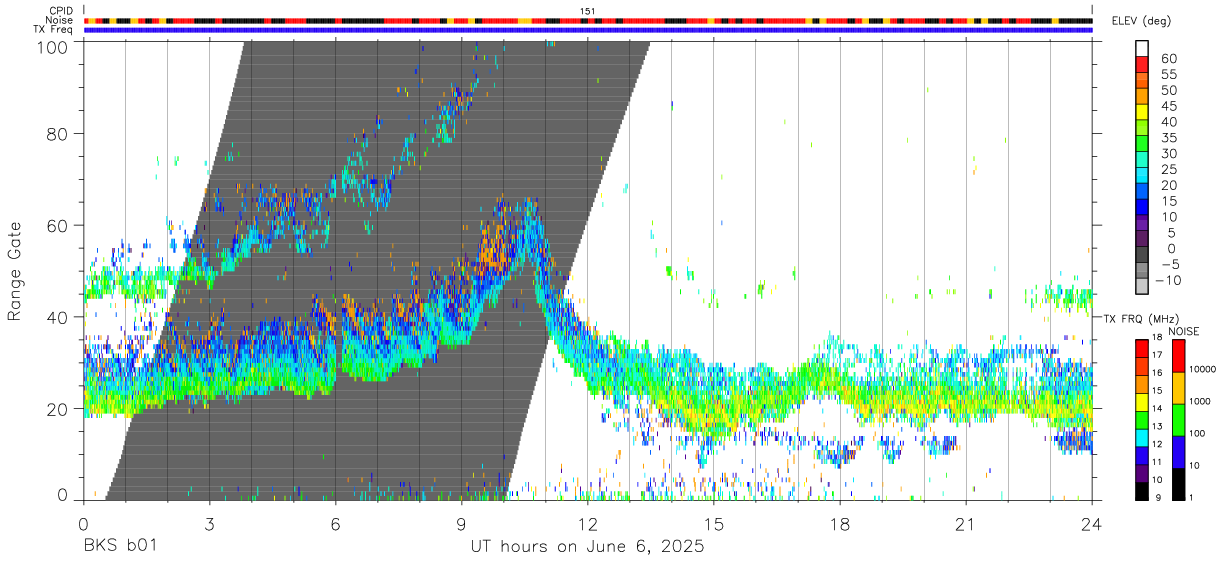Click the '1000' noise legend value
The height and width of the screenshot is (567, 1228).
tap(1199, 403)
